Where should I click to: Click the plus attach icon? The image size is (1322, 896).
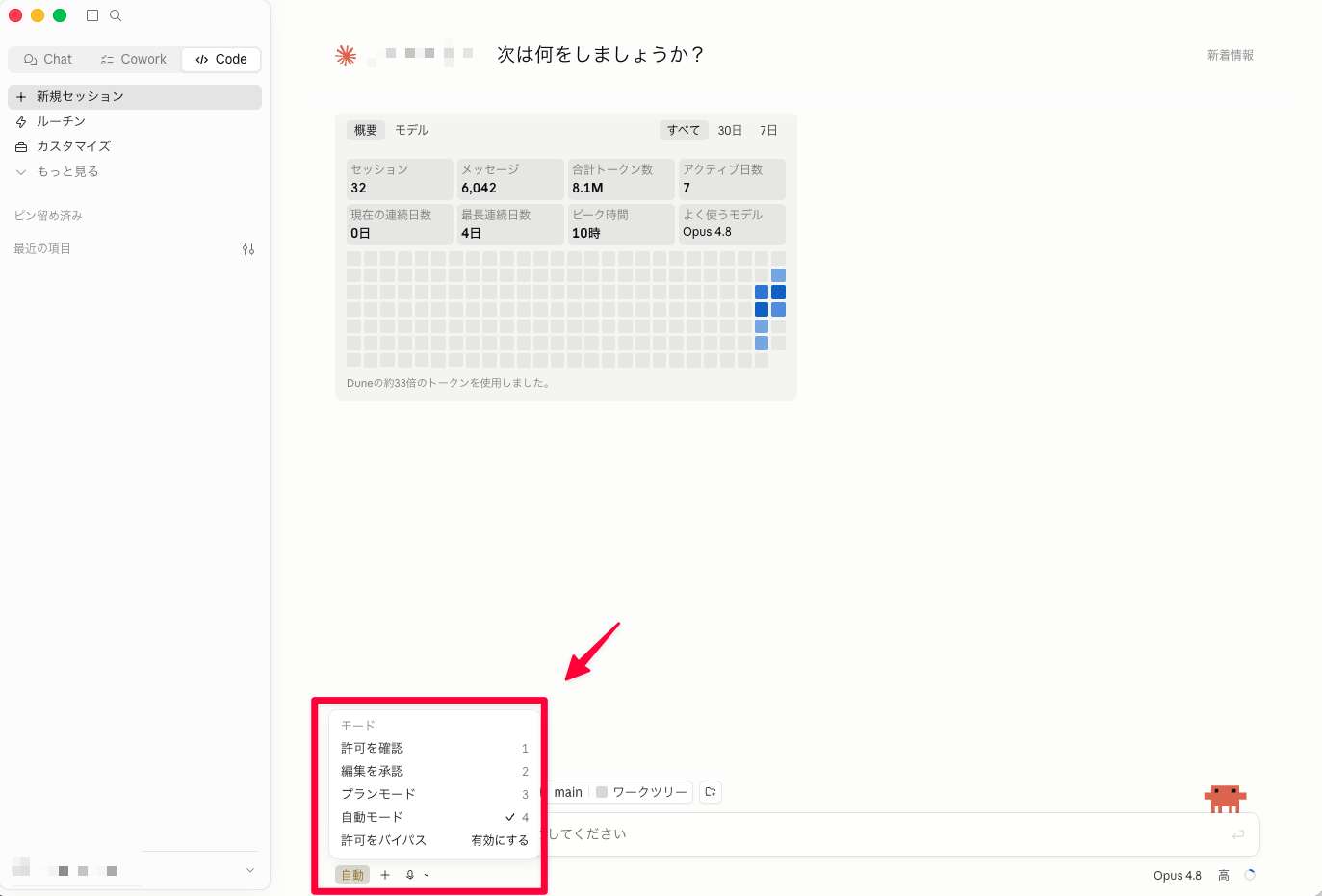tap(385, 875)
